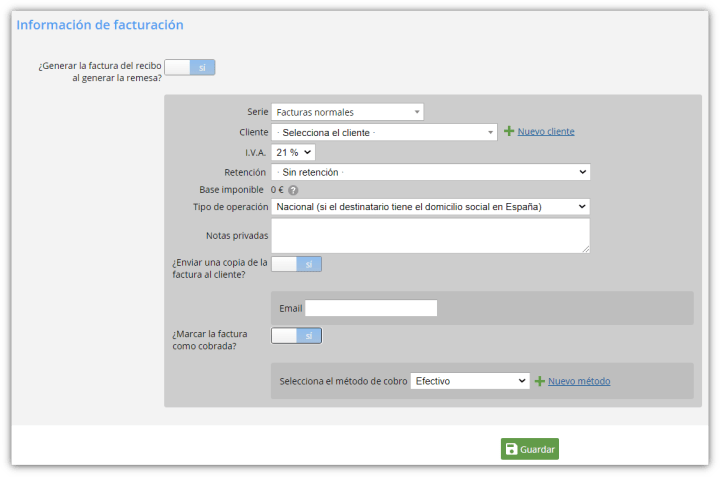
Task: Click the Nuevo cliente link
Action: tap(546, 131)
